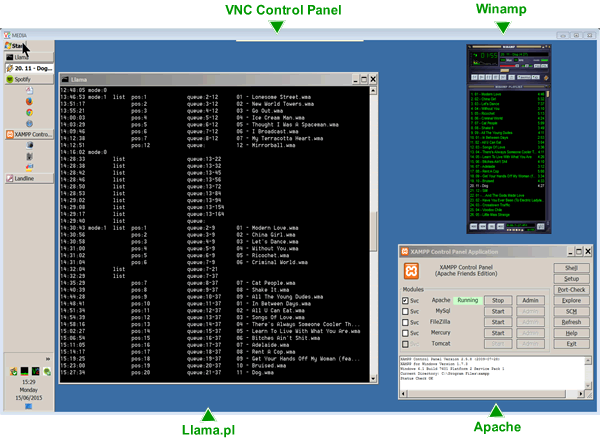600x442 pixels.
Task: Toggle Winamp playlist PL button
Action: 544,66
